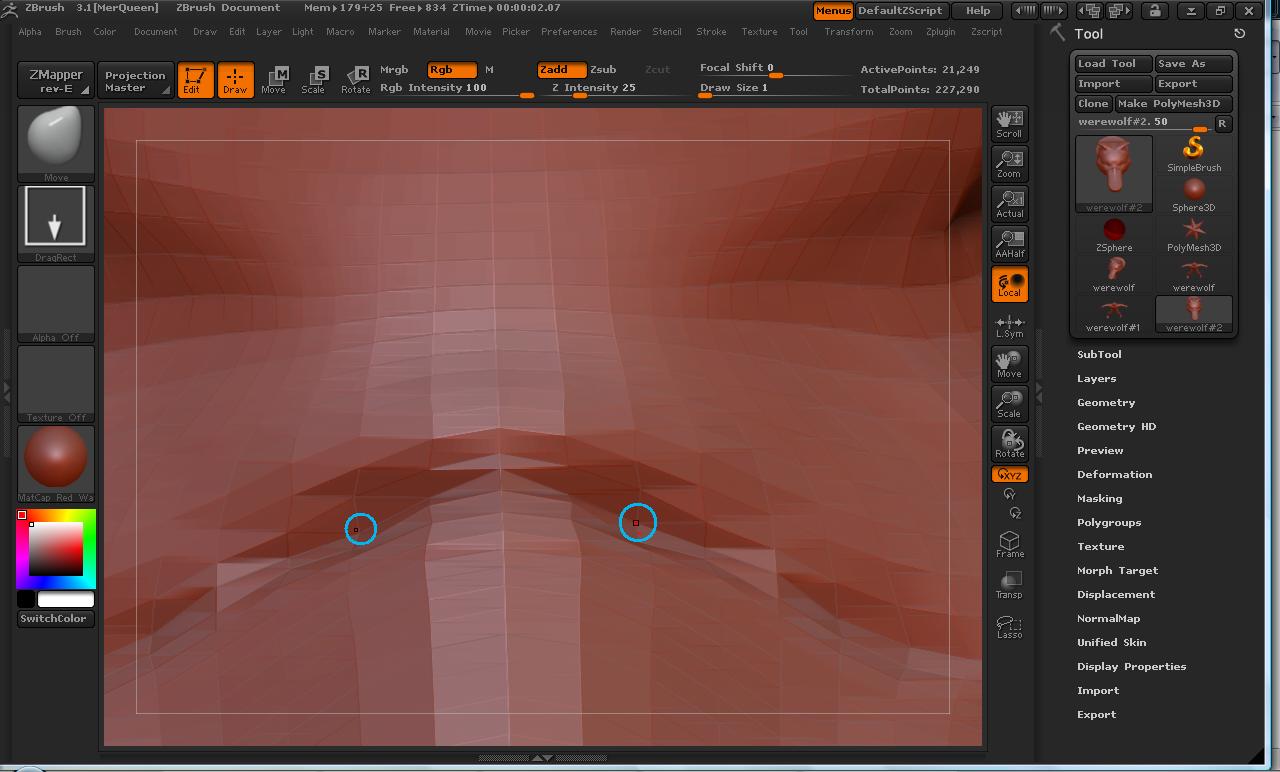This screenshot has height=772, width=1280.
Task: Toggle Zadd sculpting mode
Action: [562, 69]
